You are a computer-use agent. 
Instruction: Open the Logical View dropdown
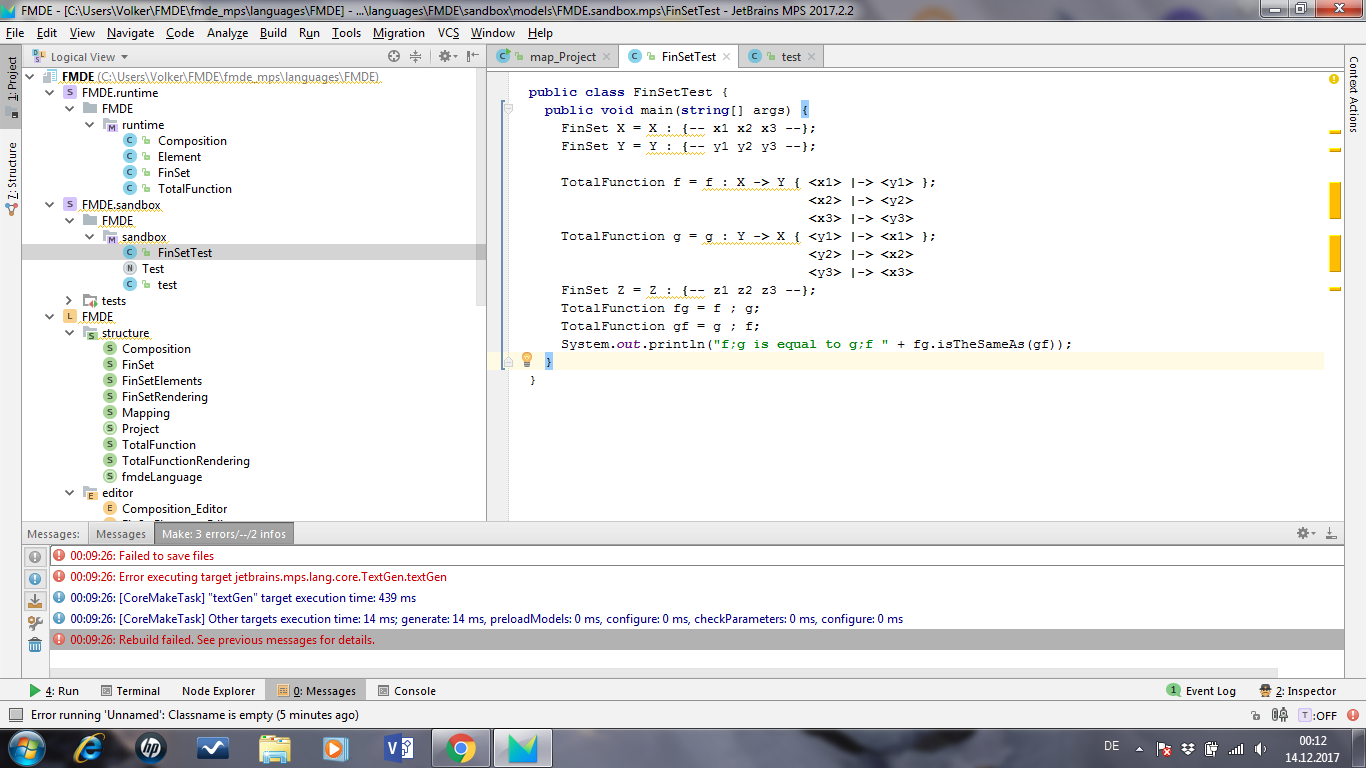89,57
